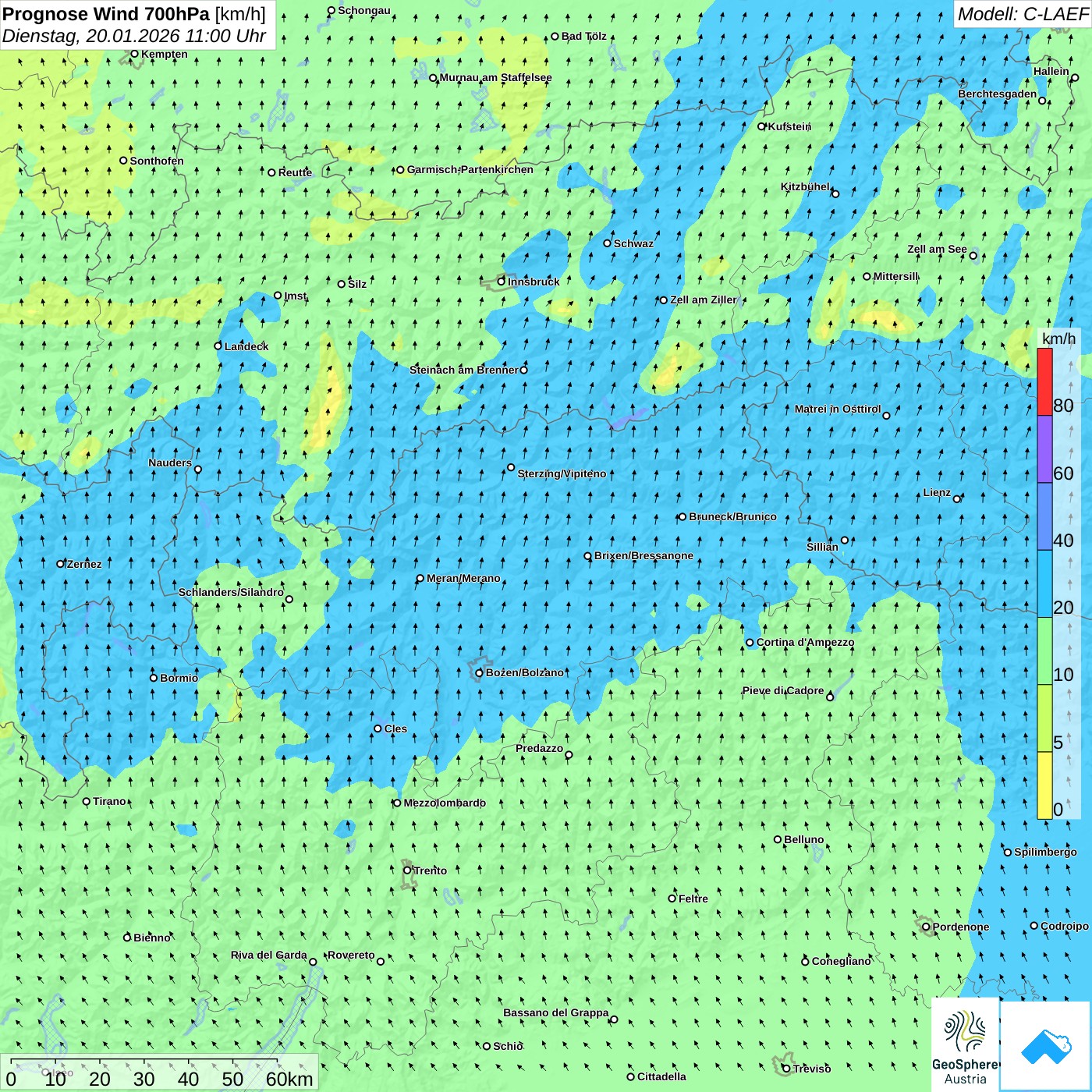1092x1092 pixels.
Task: Click the Zell am See label
Action: click(x=937, y=249)
